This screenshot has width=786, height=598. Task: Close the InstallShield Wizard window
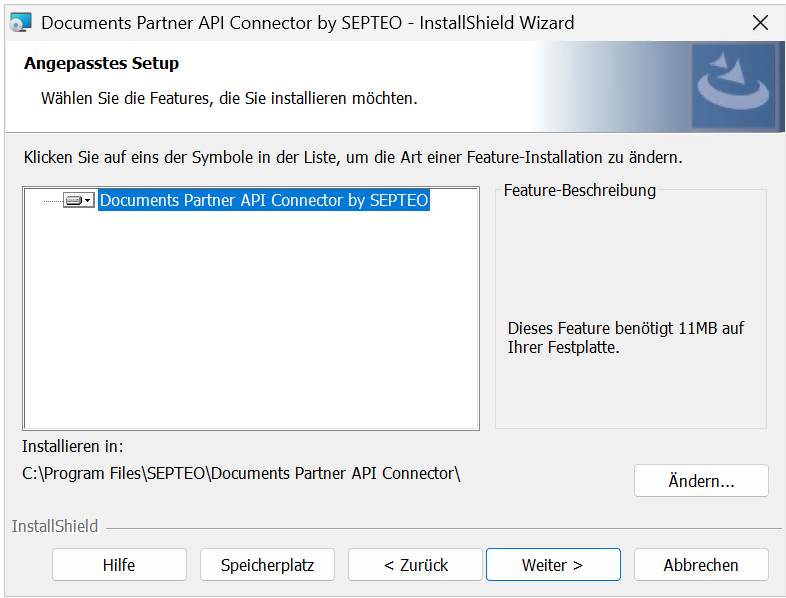[x=760, y=23]
